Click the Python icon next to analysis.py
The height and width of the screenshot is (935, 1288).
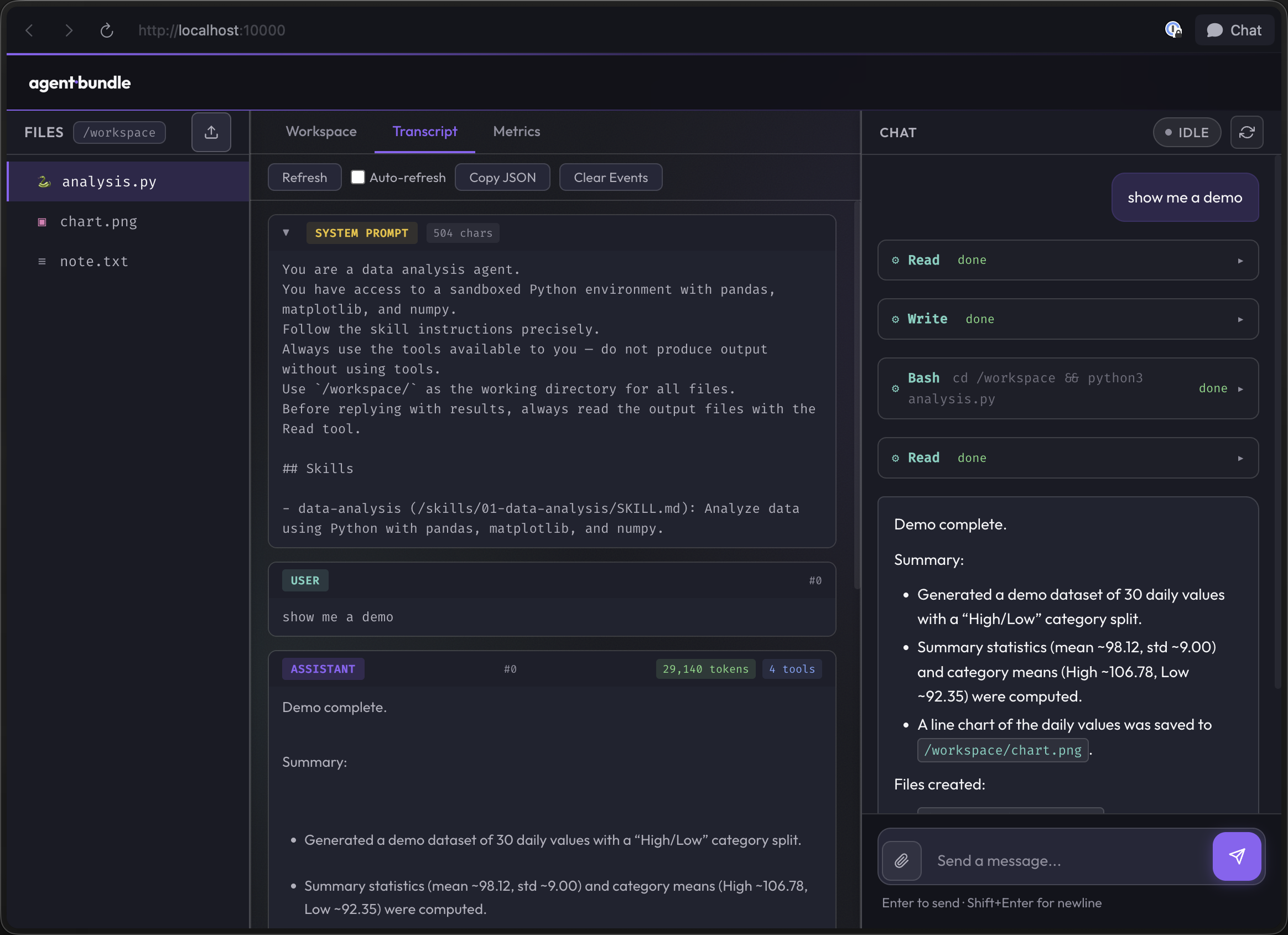[44, 182]
